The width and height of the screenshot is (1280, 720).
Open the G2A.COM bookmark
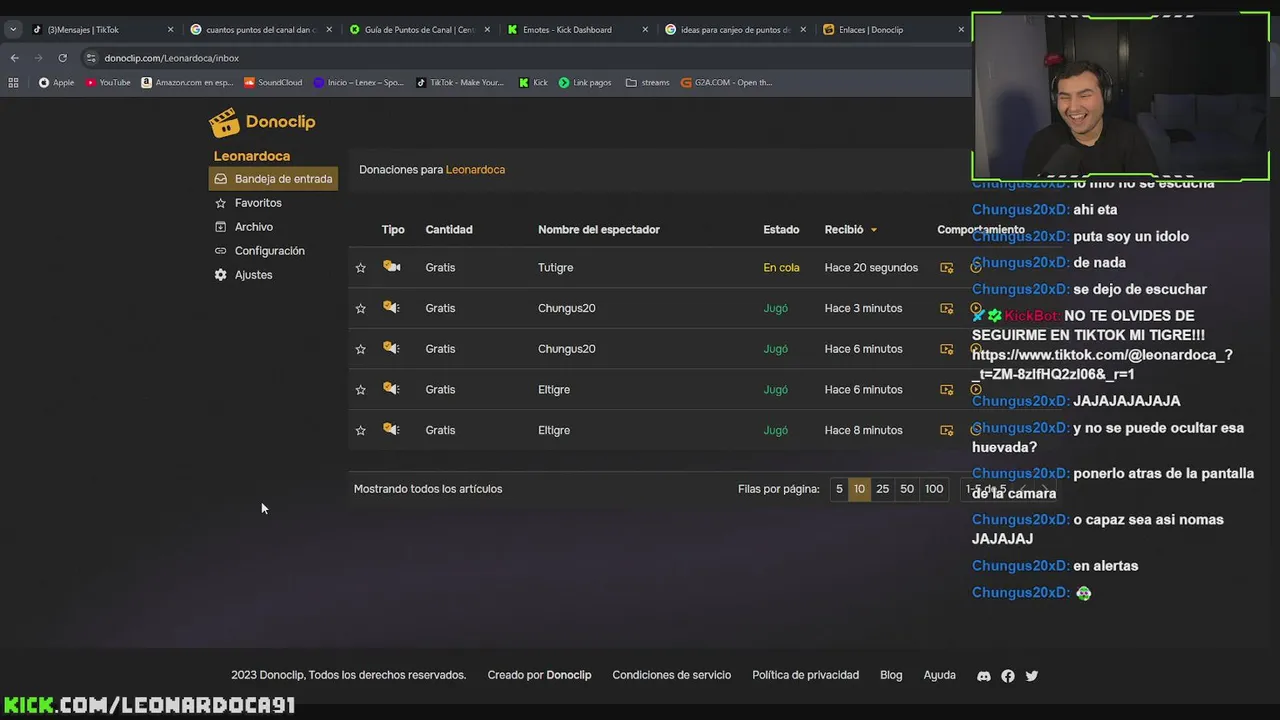726,83
